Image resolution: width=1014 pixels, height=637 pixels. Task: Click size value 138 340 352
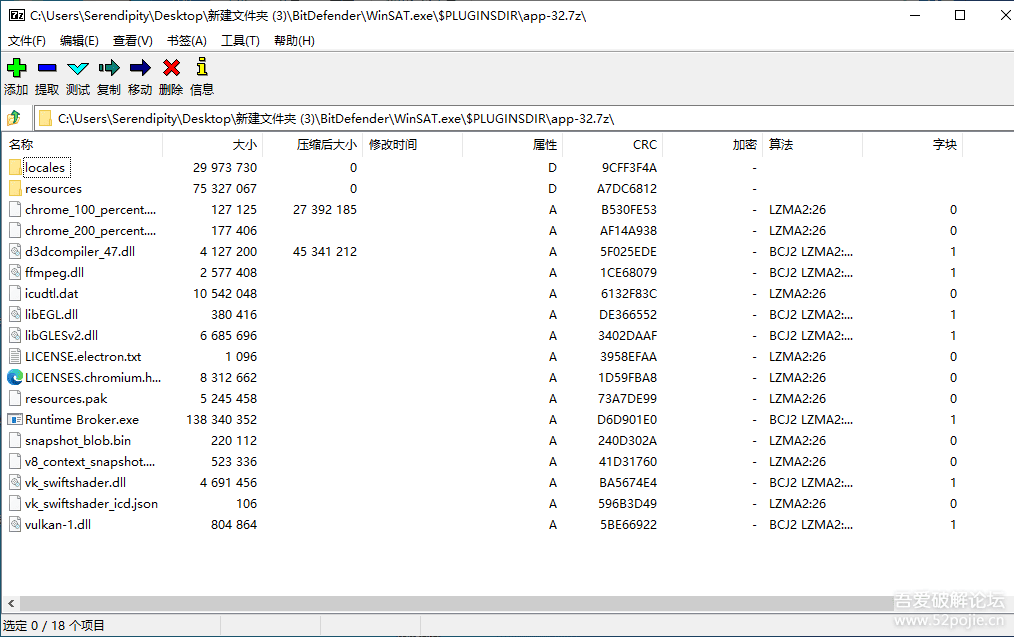click(x=221, y=420)
